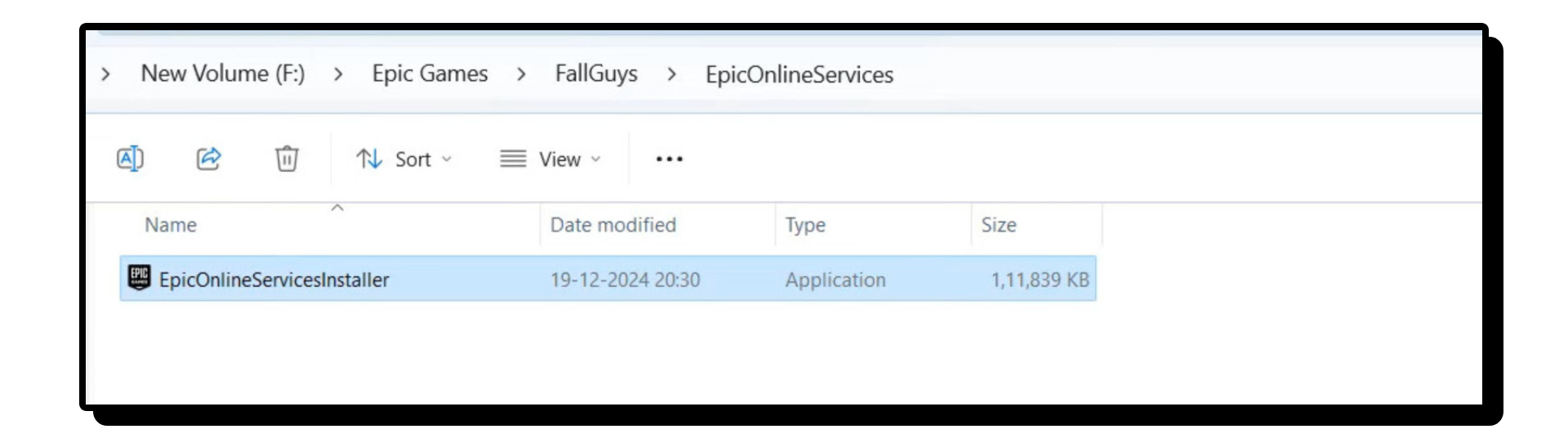
Task: Expand chevron before New Volume (F:)
Action: 105,74
